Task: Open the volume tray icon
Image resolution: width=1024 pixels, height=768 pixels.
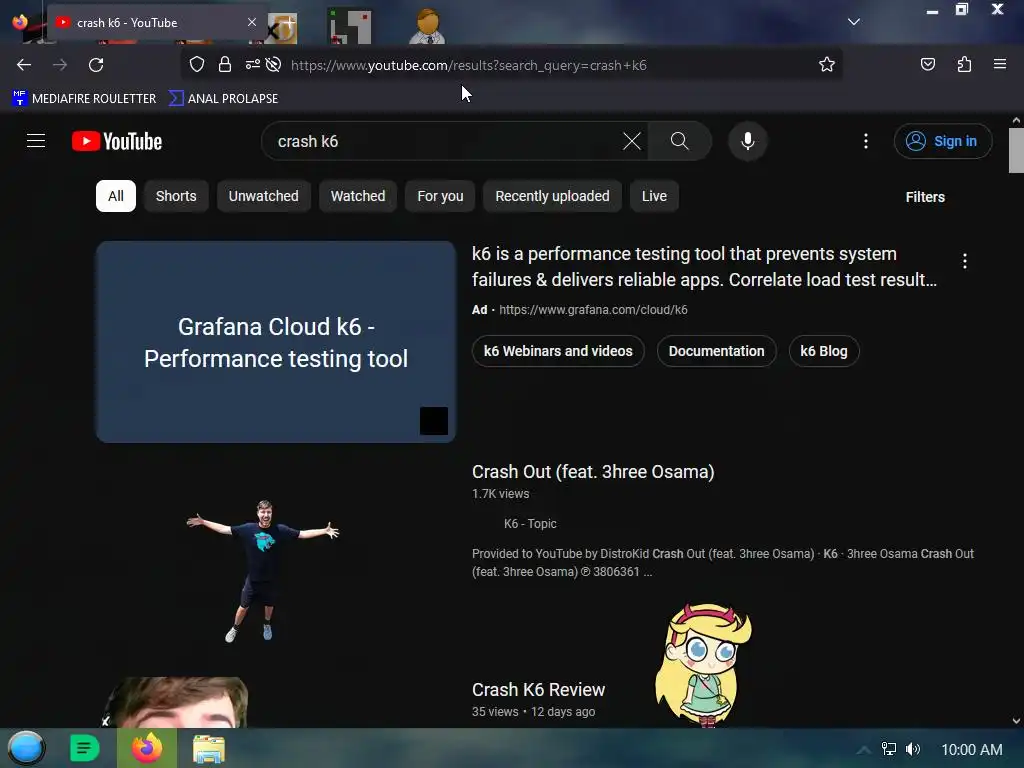Action: [913, 749]
